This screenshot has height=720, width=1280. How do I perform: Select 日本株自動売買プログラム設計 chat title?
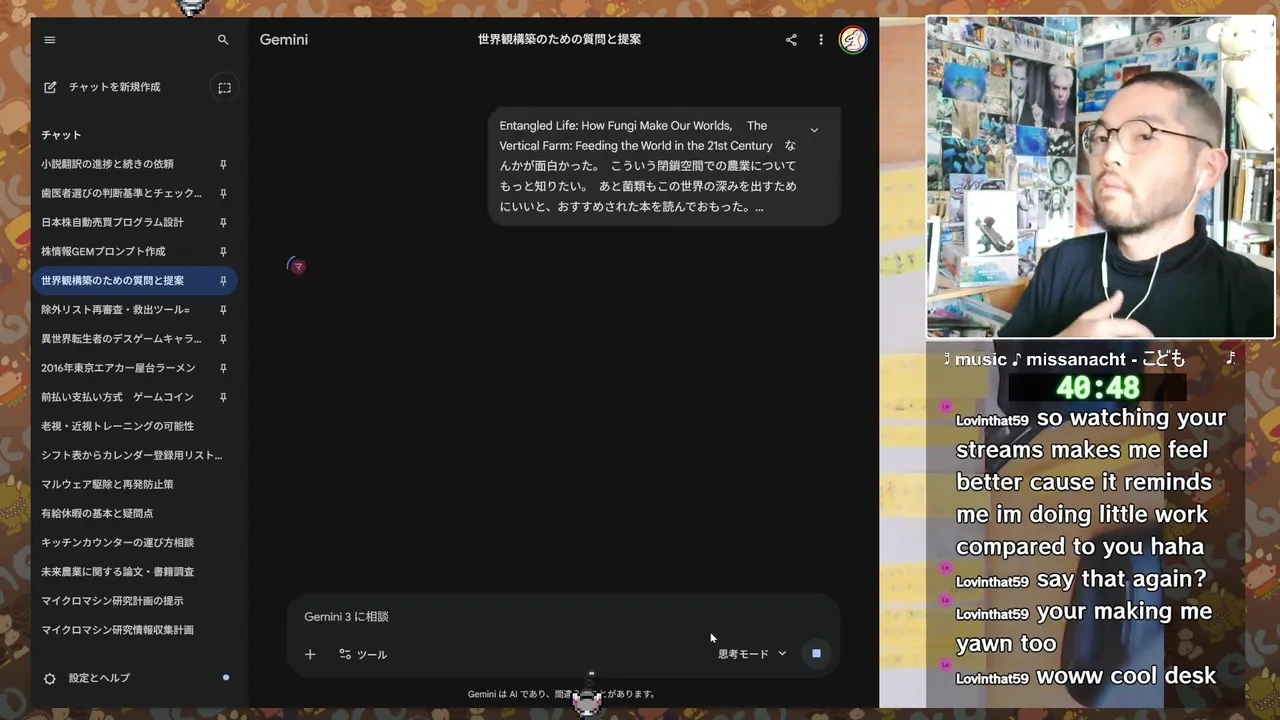click(112, 222)
